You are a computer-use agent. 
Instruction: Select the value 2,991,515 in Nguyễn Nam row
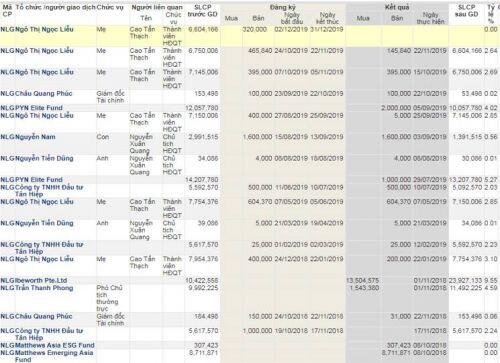tap(203, 137)
